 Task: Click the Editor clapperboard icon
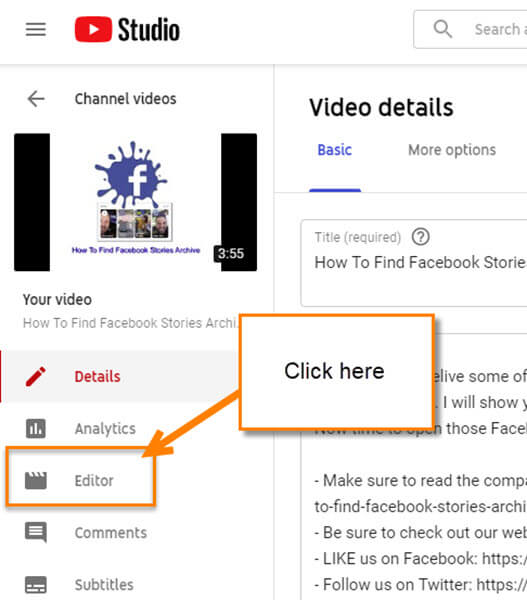click(x=36, y=480)
